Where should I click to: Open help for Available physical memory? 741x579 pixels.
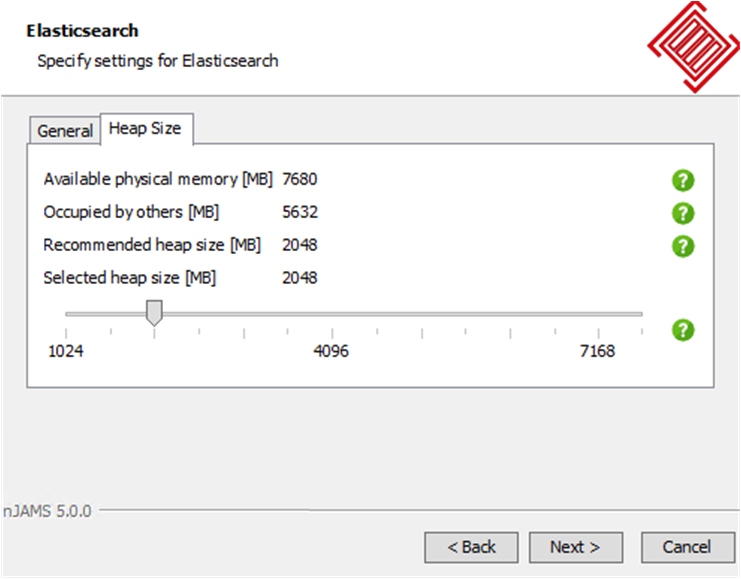[683, 181]
